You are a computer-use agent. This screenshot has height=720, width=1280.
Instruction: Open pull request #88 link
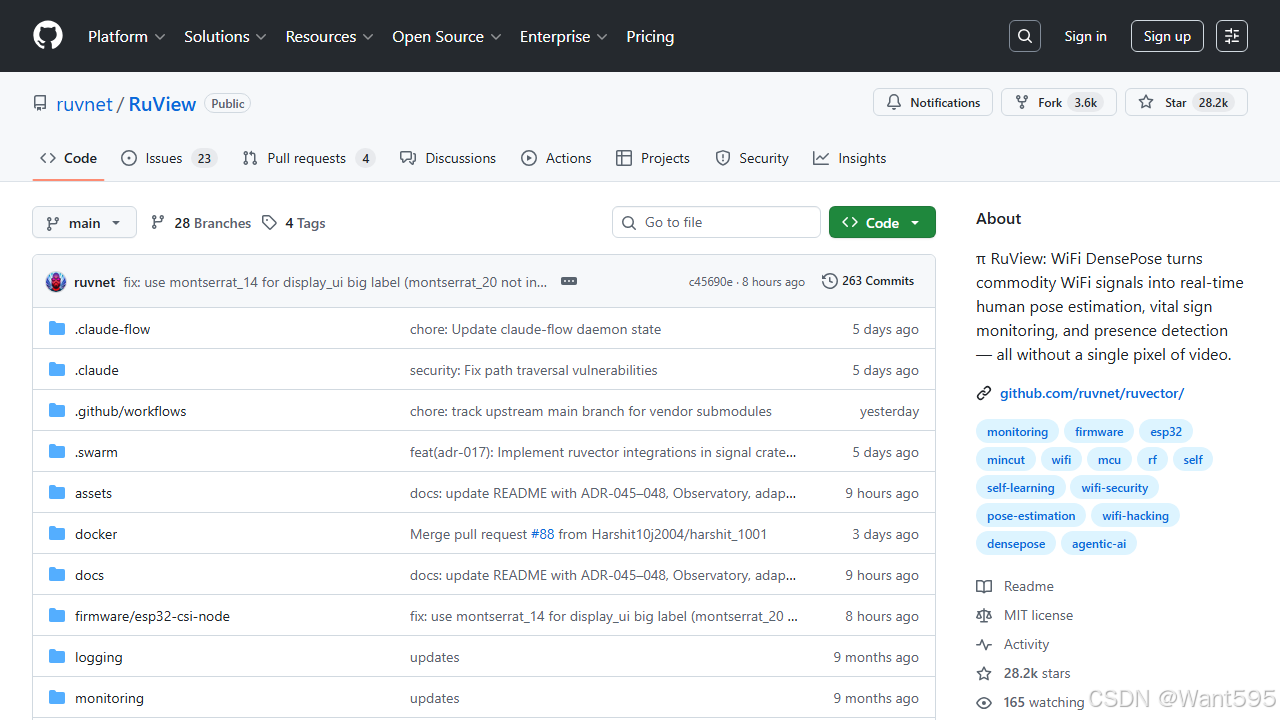[x=542, y=534]
